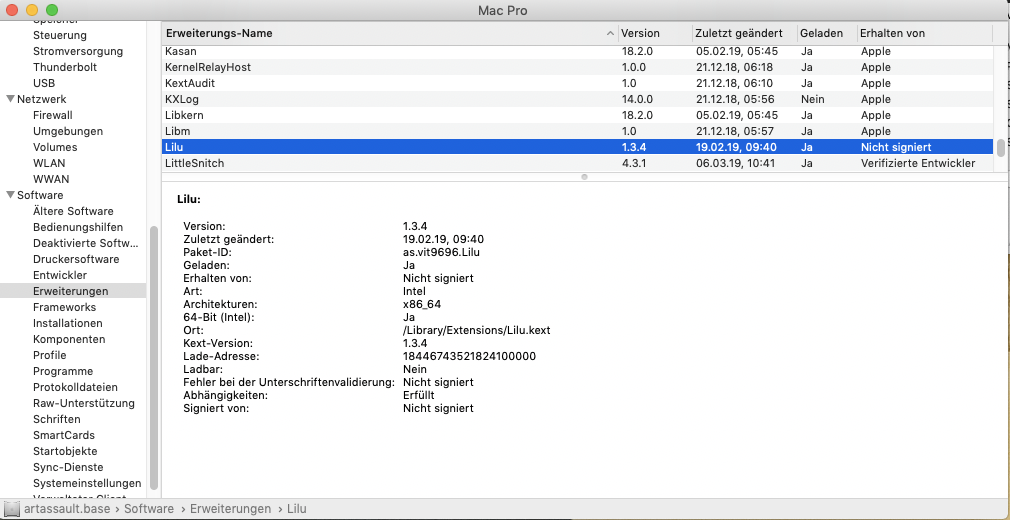Click Nein in KXLog Geladen cell
The width and height of the screenshot is (1010, 520).
tap(813, 99)
